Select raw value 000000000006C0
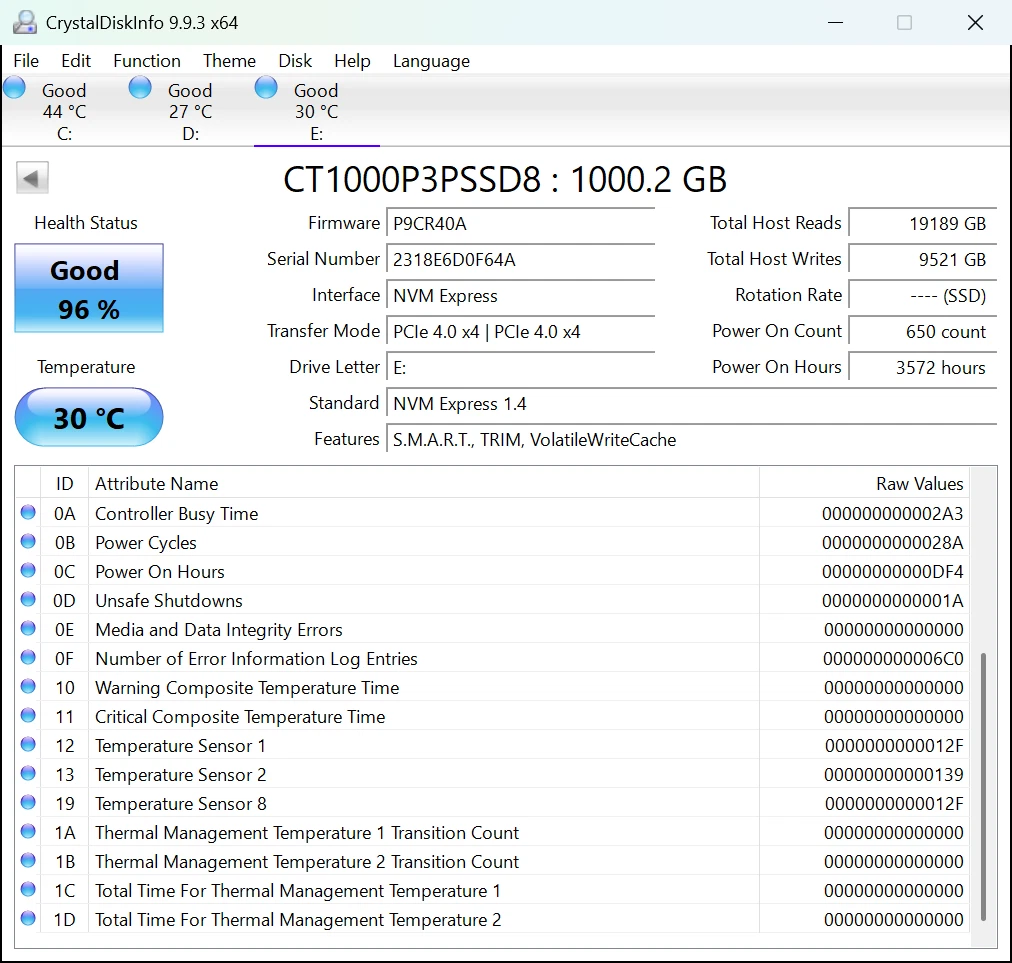 [893, 659]
